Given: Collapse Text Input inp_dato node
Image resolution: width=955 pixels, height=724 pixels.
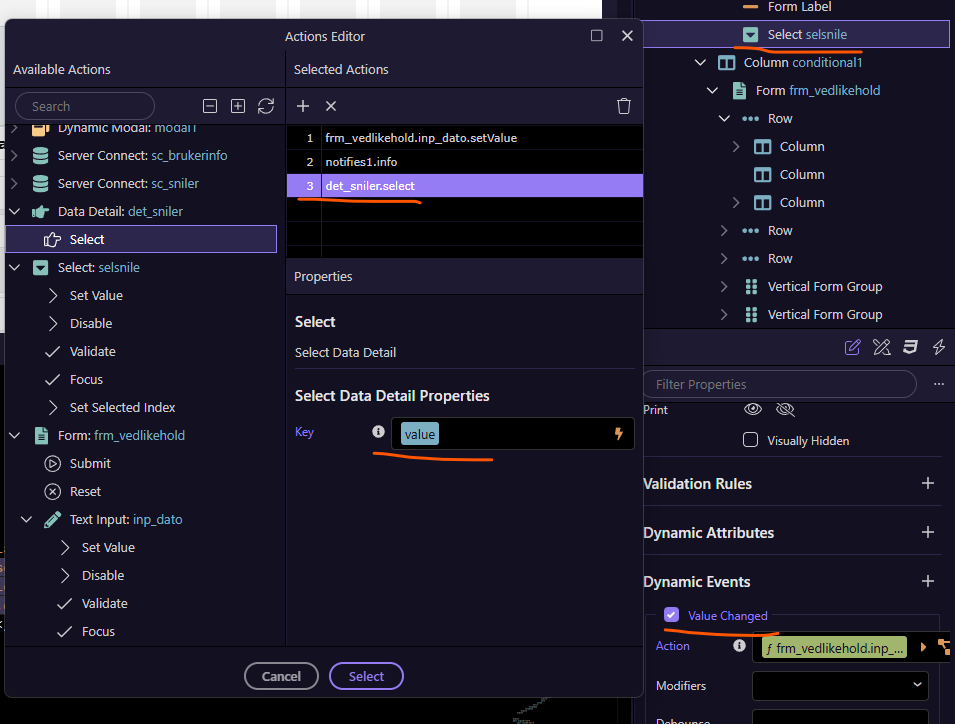Looking at the screenshot, I should pos(26,519).
